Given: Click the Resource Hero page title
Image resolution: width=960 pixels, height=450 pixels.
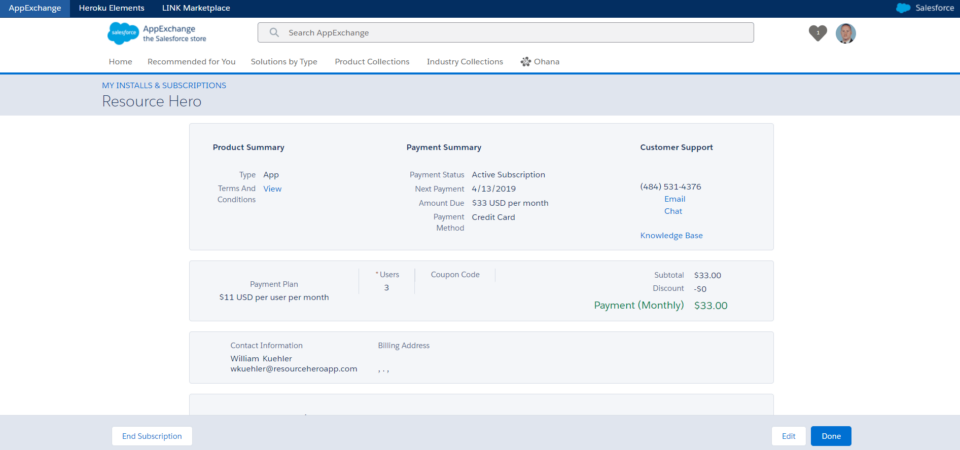Looking at the screenshot, I should [151, 101].
